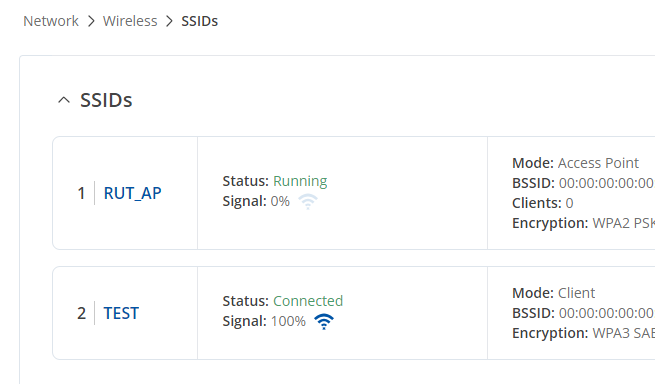Open the RUT_AP SSID entry
655x384 pixels.
tap(132, 193)
